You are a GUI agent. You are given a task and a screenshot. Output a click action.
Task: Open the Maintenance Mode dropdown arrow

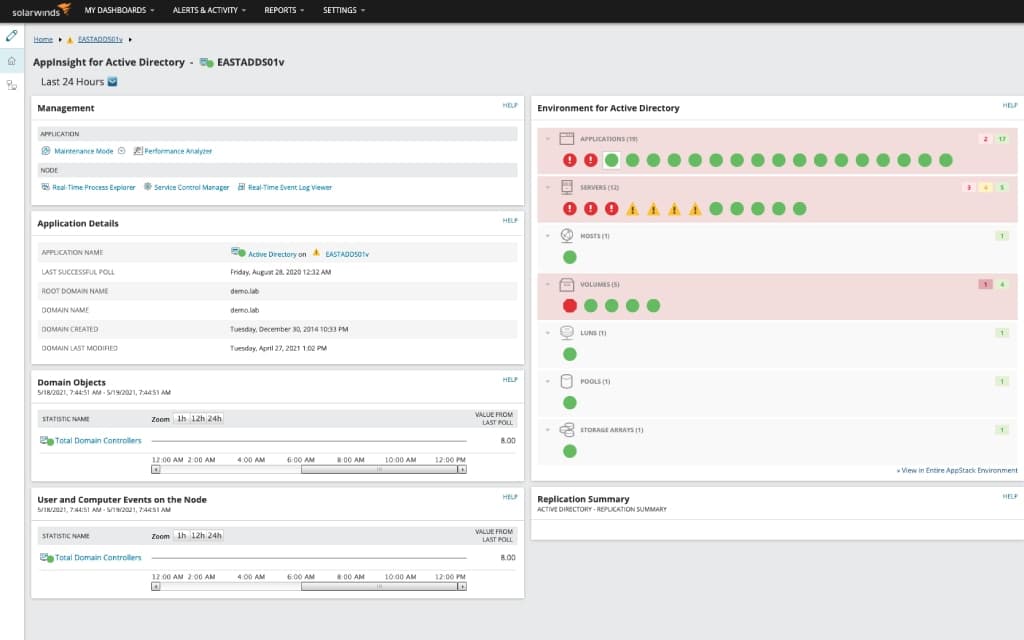121,150
